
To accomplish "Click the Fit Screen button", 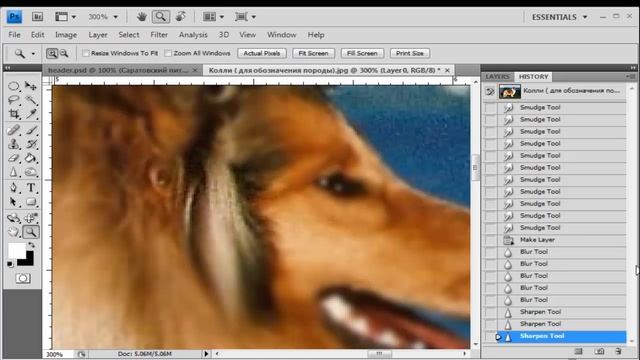I will point(313,53).
